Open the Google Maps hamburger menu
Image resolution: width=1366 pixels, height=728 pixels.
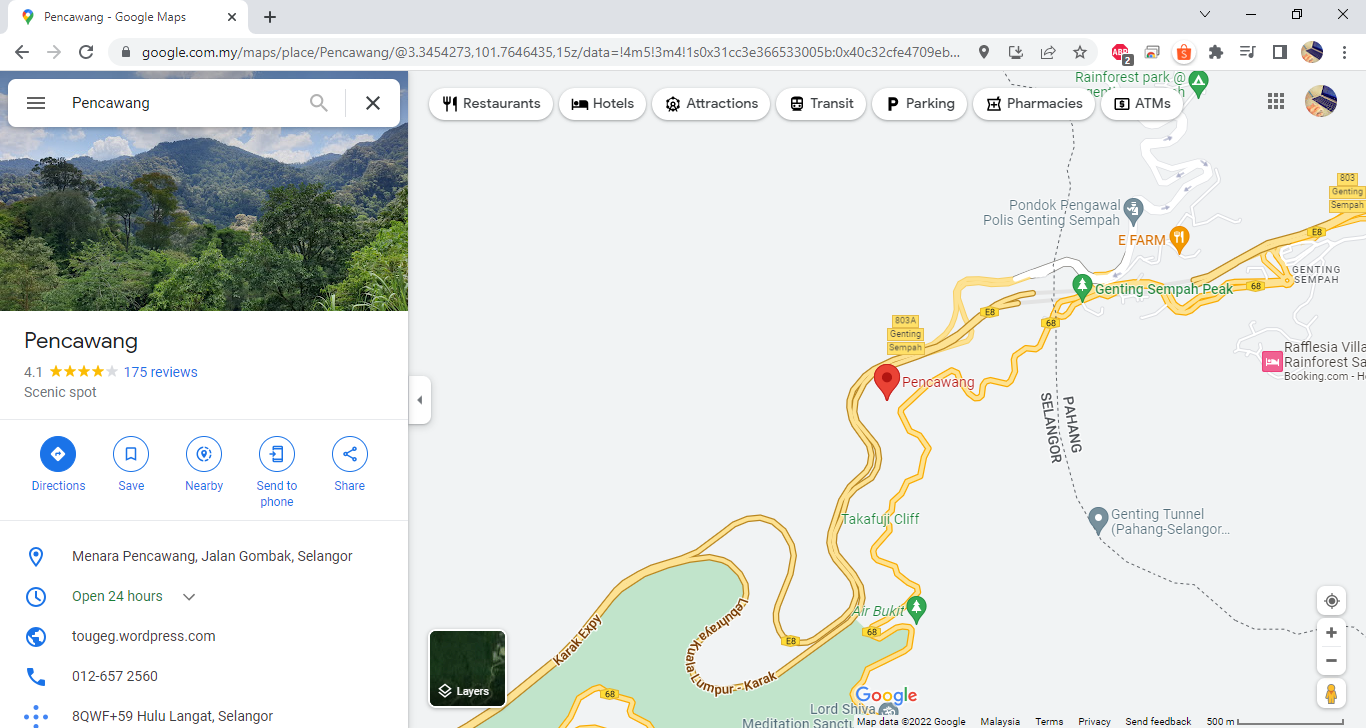(x=36, y=103)
